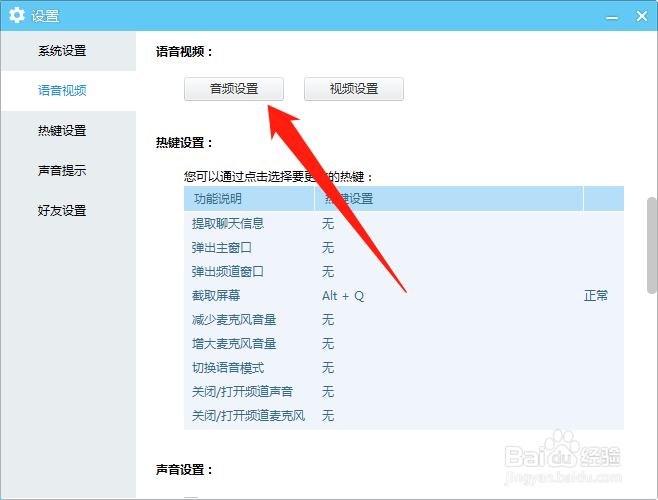Click the 功能说明 column header
This screenshot has width=658, height=500.
coord(249,199)
